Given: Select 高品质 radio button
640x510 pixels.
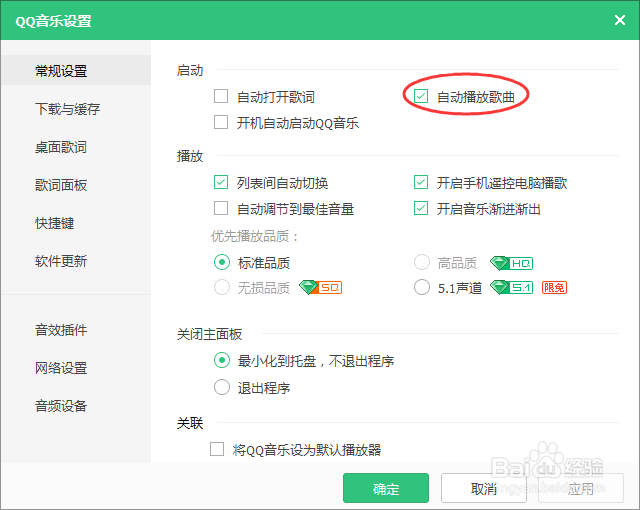Looking at the screenshot, I should [422, 262].
